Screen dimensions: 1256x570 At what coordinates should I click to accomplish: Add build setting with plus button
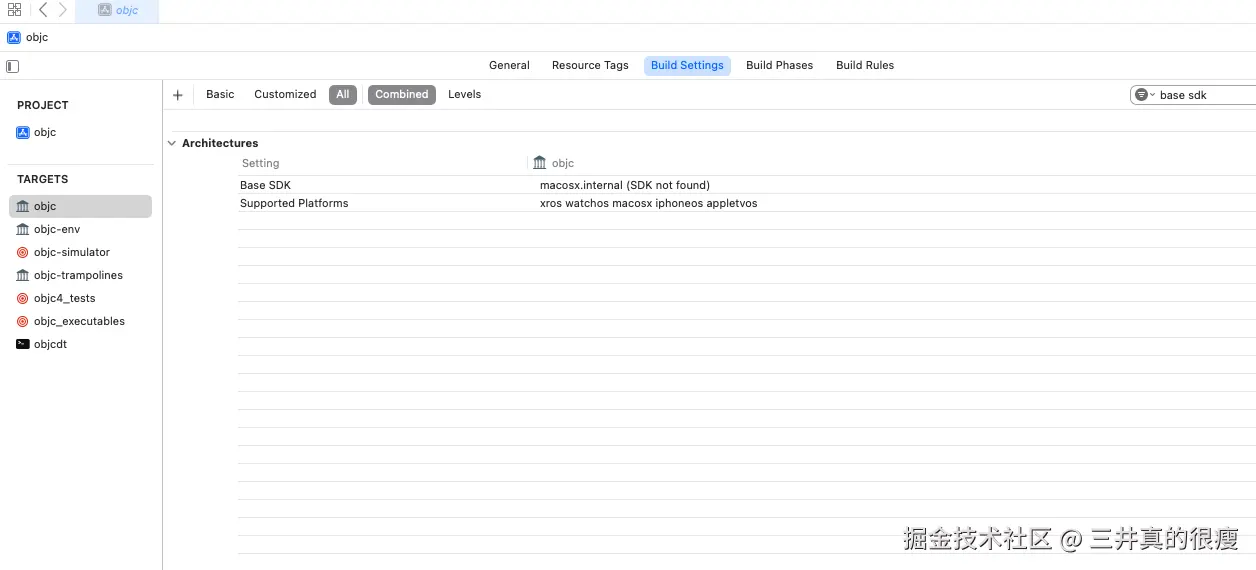(178, 95)
